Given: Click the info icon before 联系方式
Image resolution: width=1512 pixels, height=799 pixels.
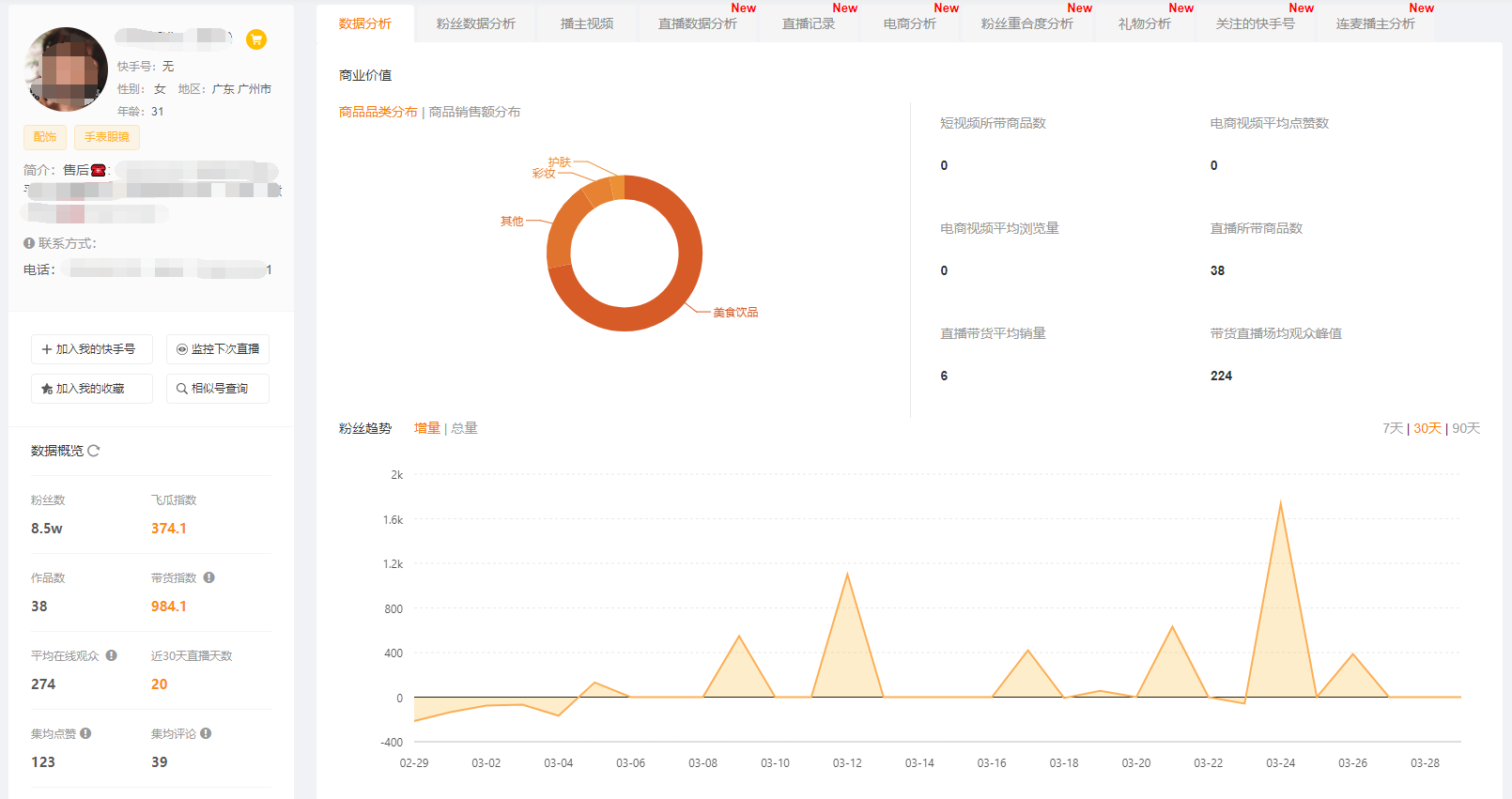Looking at the screenshot, I should (x=29, y=243).
